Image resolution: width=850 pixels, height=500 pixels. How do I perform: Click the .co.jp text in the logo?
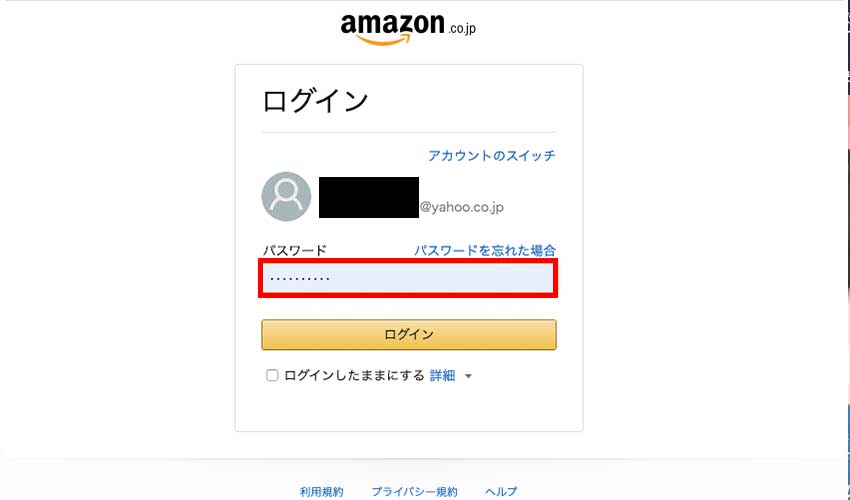point(462,28)
